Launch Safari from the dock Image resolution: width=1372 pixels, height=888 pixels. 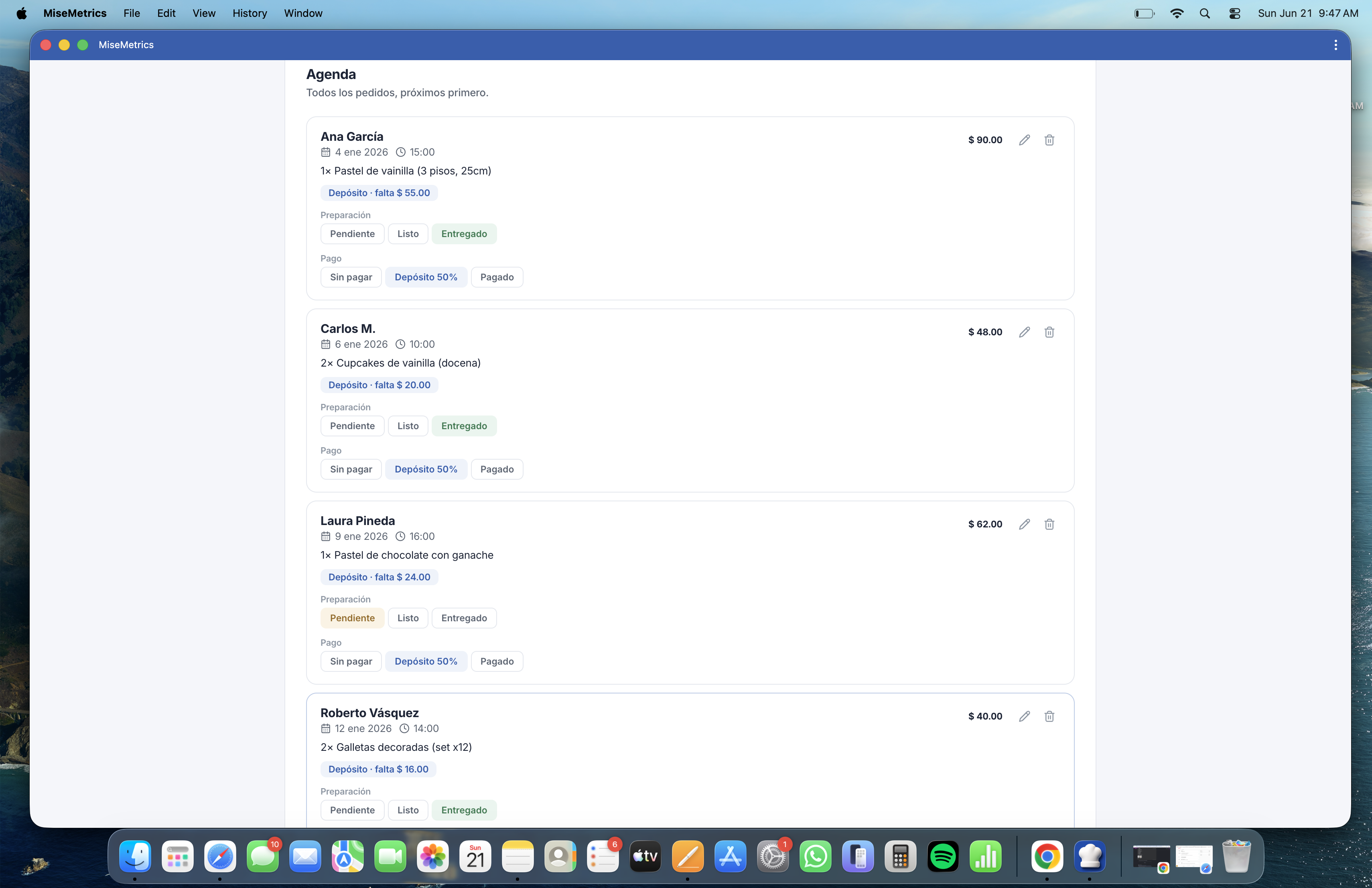pyautogui.click(x=220, y=856)
